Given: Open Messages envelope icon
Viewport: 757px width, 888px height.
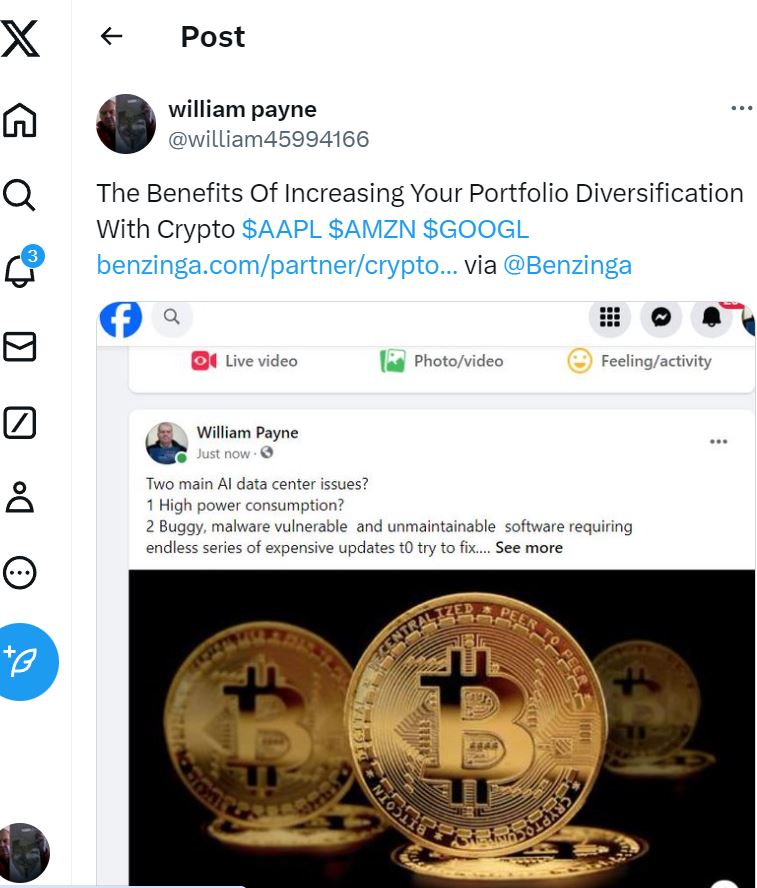Looking at the screenshot, I should (x=20, y=347).
